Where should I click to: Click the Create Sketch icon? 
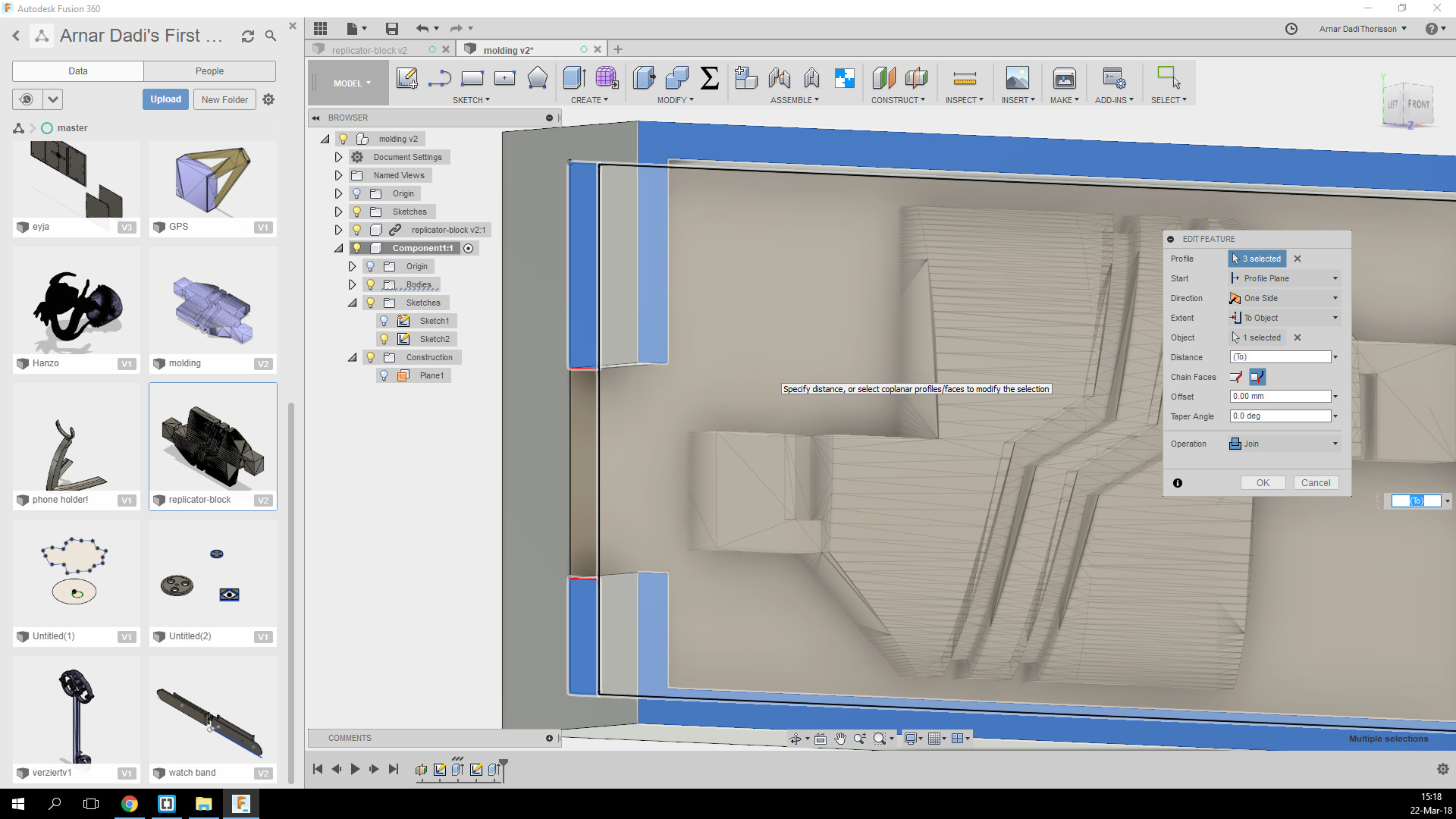(x=406, y=78)
